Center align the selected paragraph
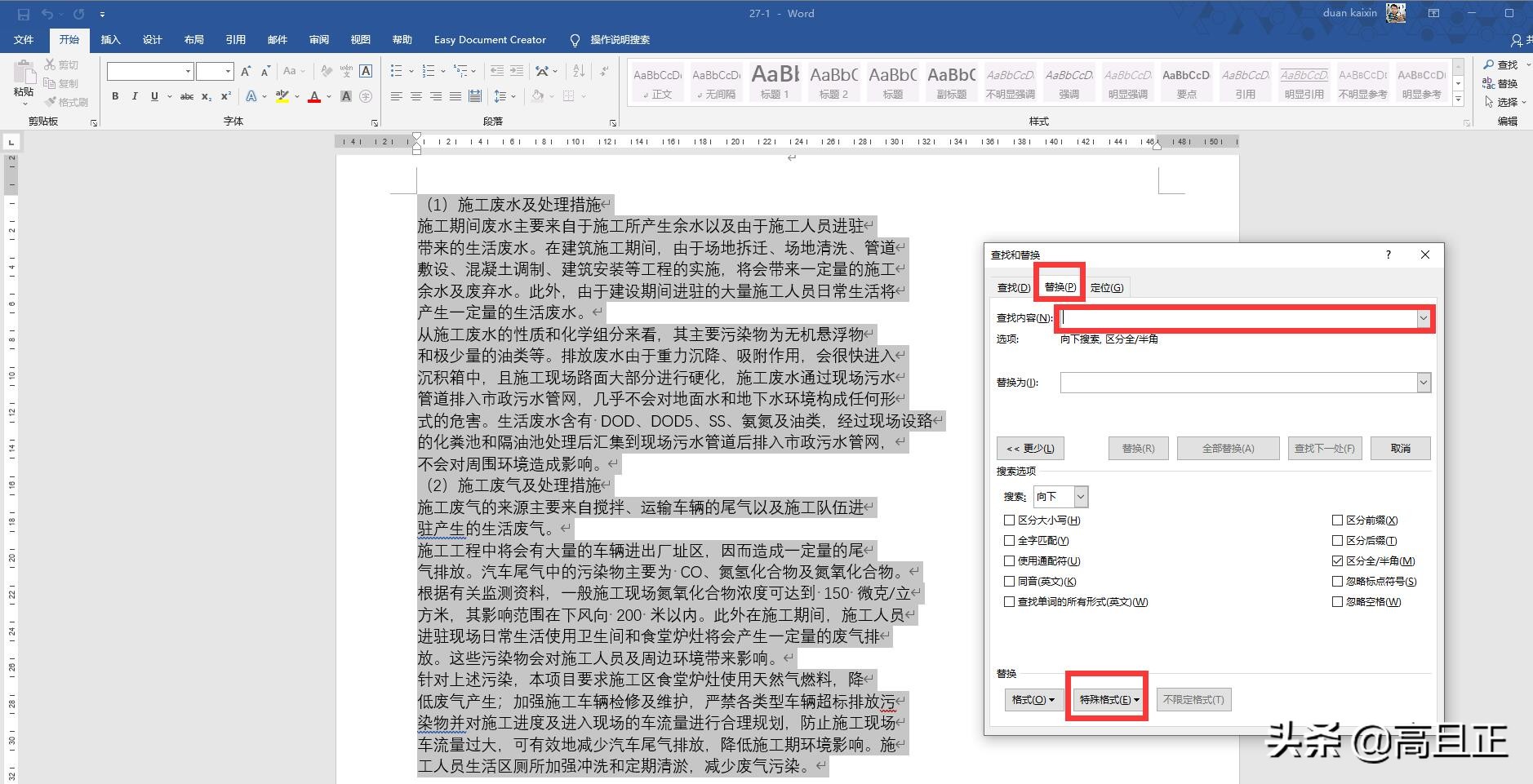This screenshot has width=1533, height=784. pyautogui.click(x=416, y=96)
